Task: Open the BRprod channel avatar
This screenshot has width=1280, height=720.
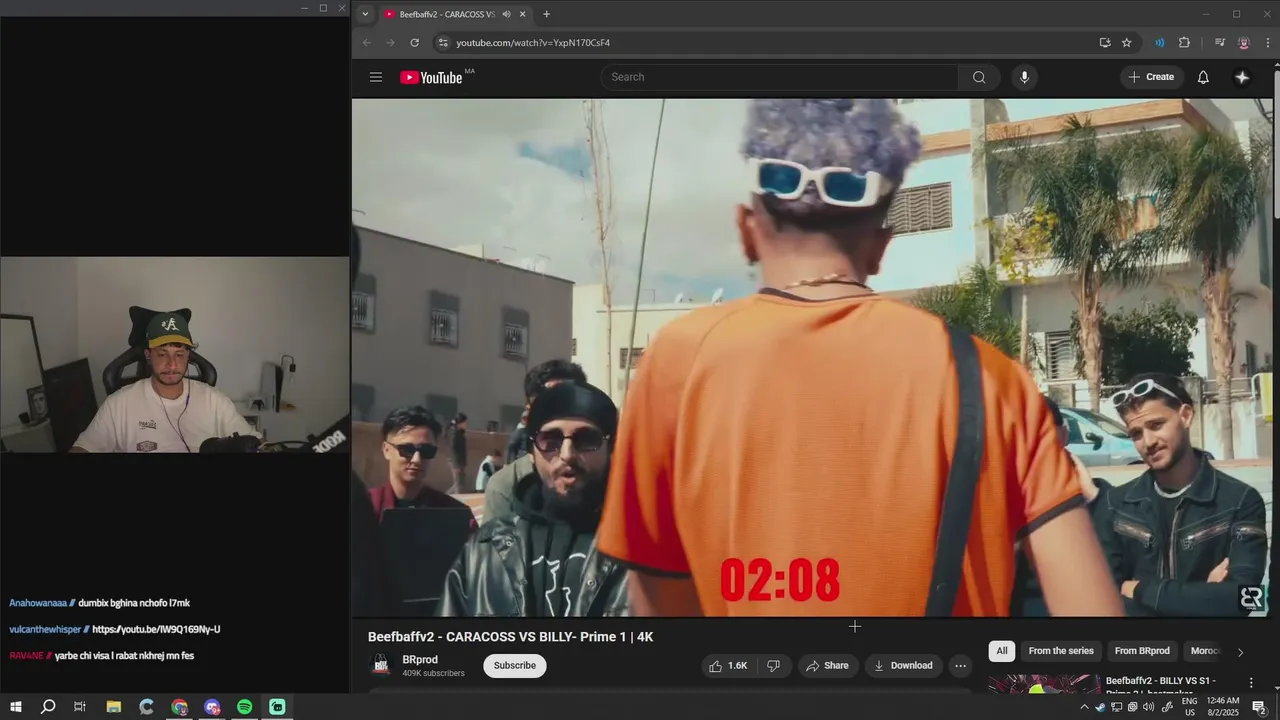Action: [x=380, y=666]
